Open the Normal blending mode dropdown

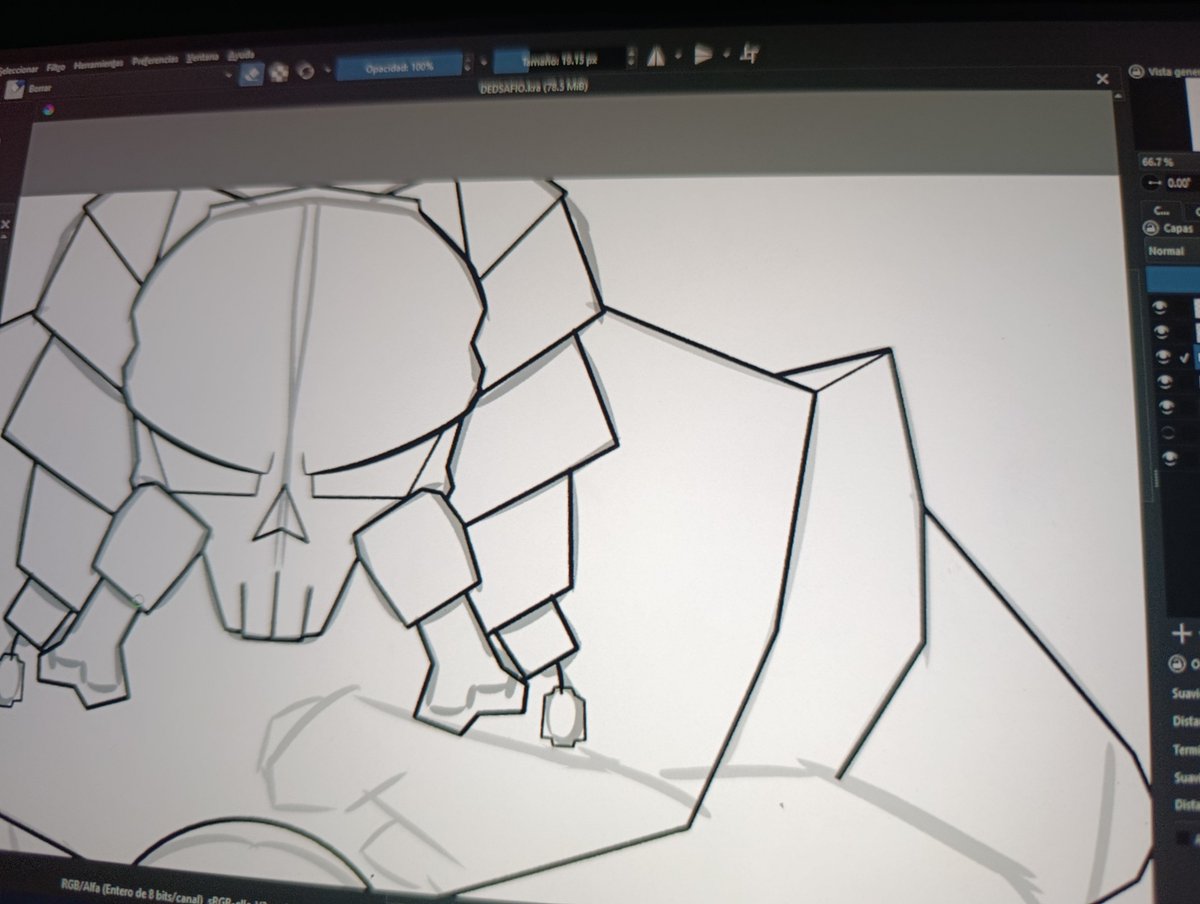click(x=1172, y=252)
